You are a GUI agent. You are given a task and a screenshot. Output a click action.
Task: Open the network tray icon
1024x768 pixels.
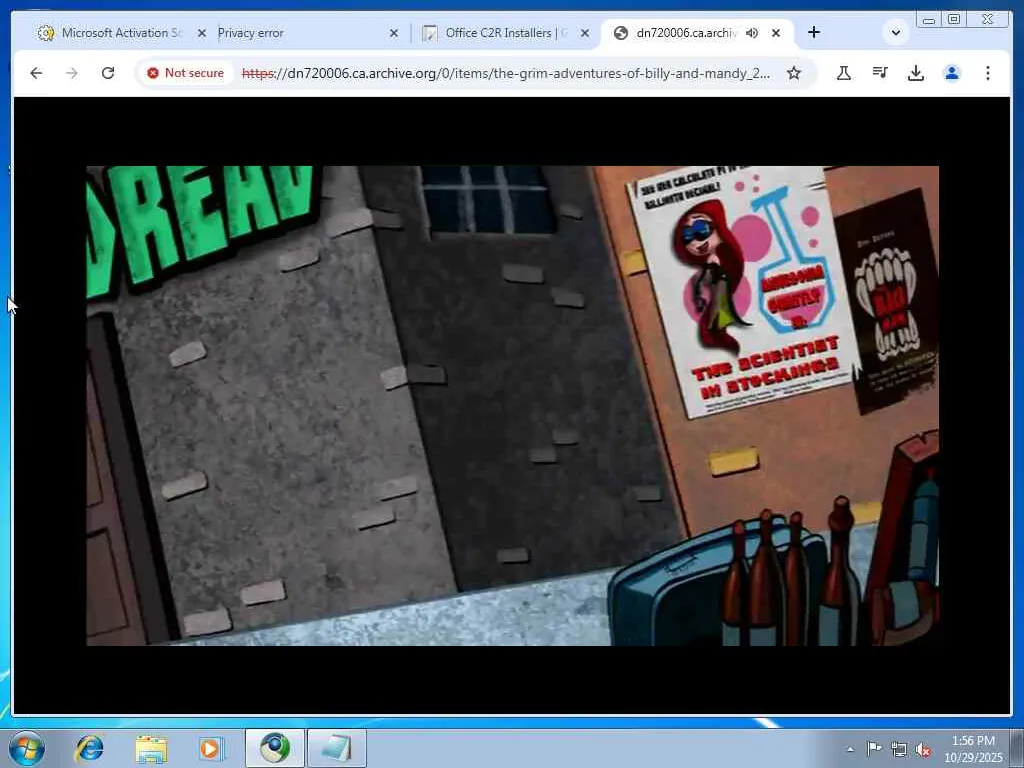pyautogui.click(x=899, y=749)
